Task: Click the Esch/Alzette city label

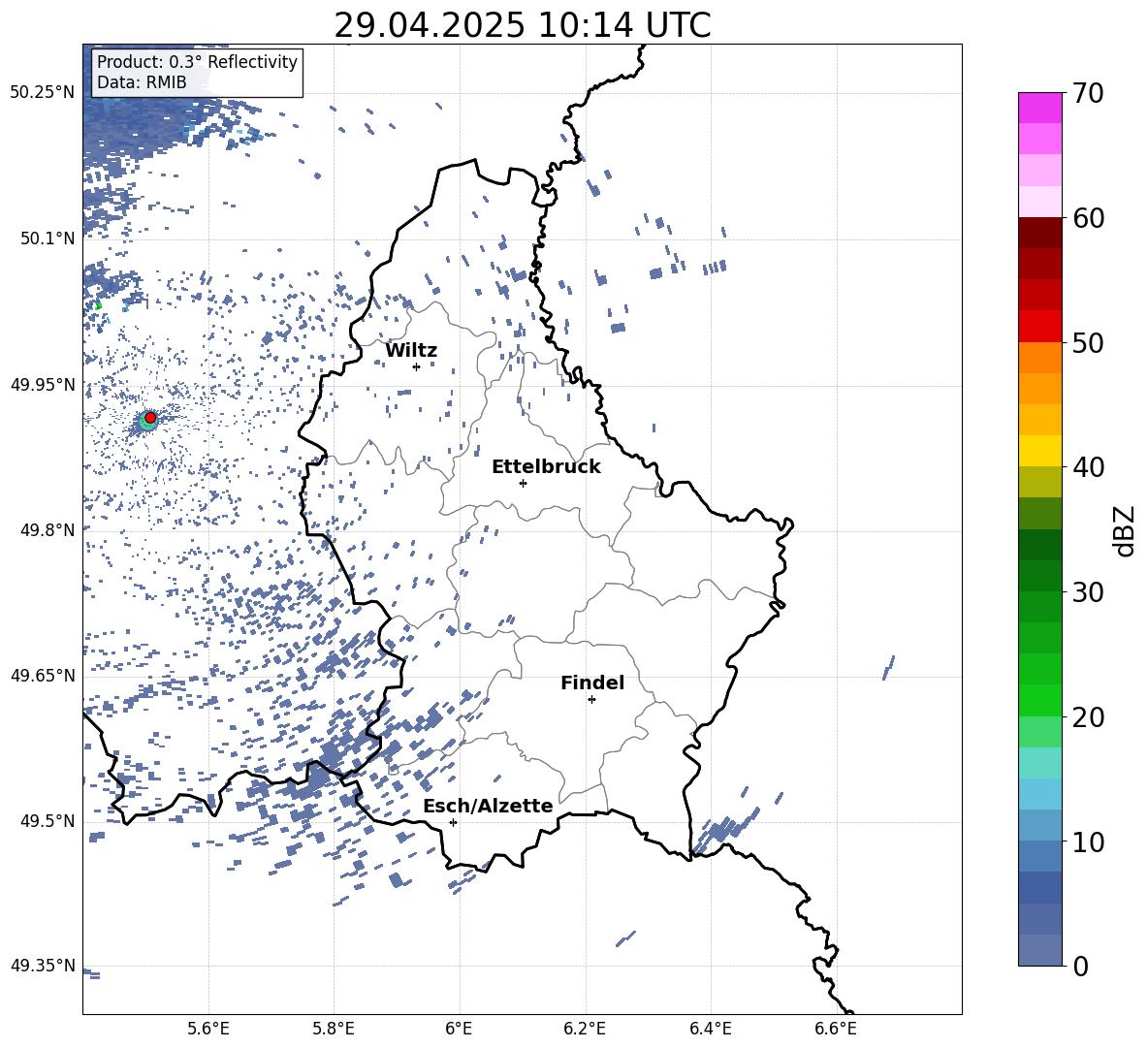Action: [488, 806]
